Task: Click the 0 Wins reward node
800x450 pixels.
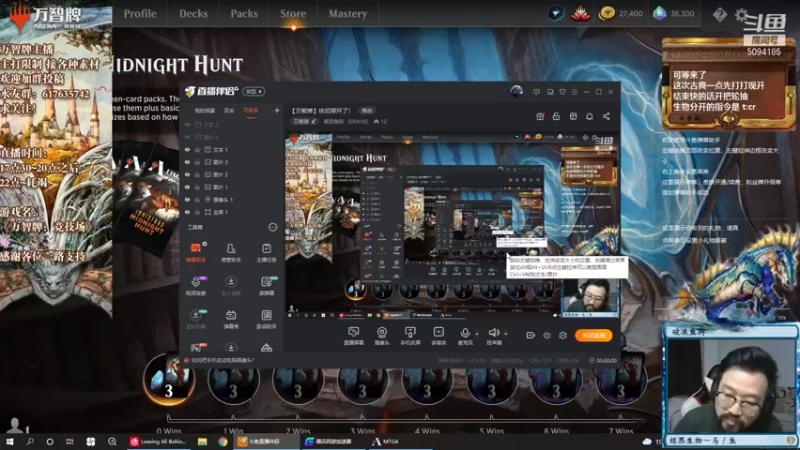Action: [169, 380]
